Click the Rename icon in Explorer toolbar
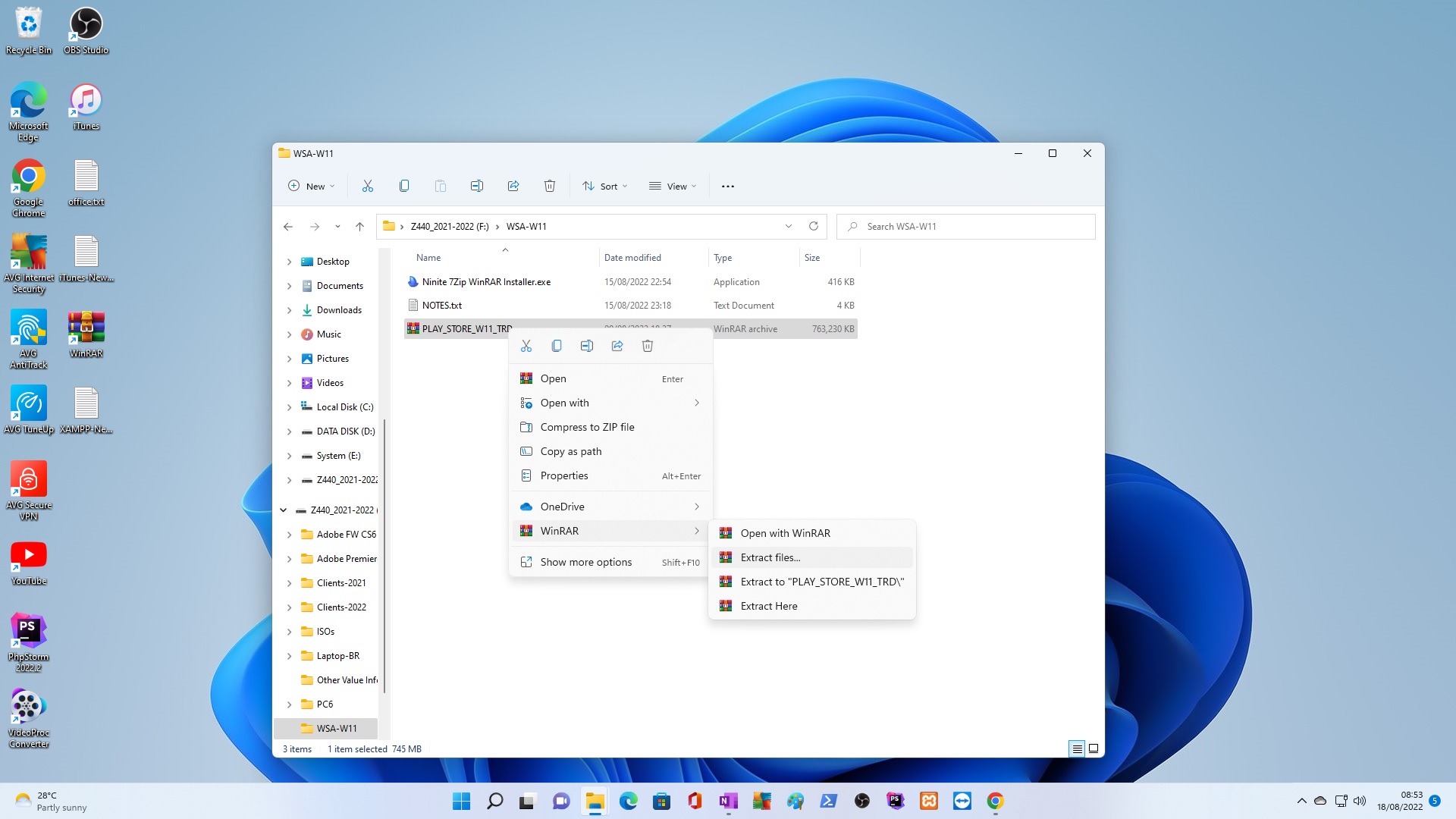The height and width of the screenshot is (819, 1456). (477, 186)
